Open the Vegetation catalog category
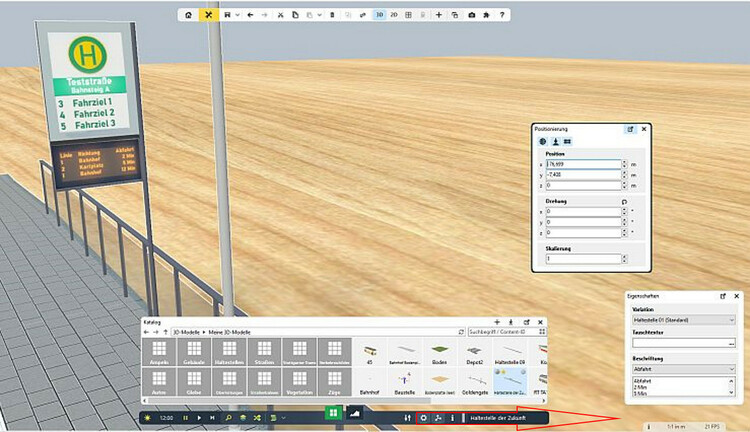 pyautogui.click(x=300, y=382)
